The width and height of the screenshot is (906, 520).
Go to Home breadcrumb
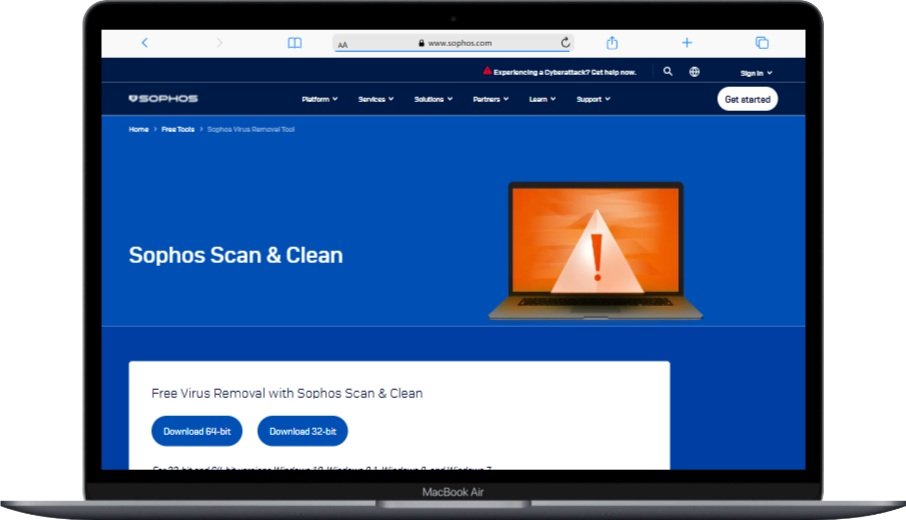point(139,129)
